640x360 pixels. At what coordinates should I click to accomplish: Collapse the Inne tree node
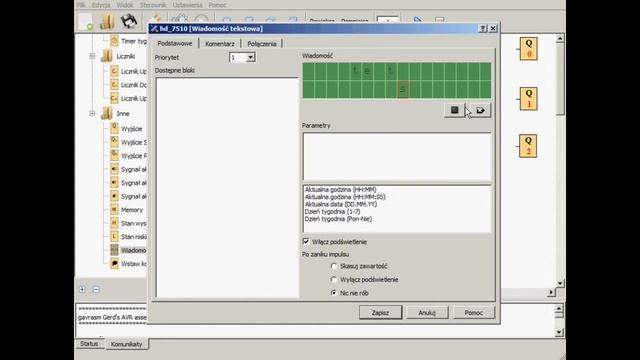[92, 113]
